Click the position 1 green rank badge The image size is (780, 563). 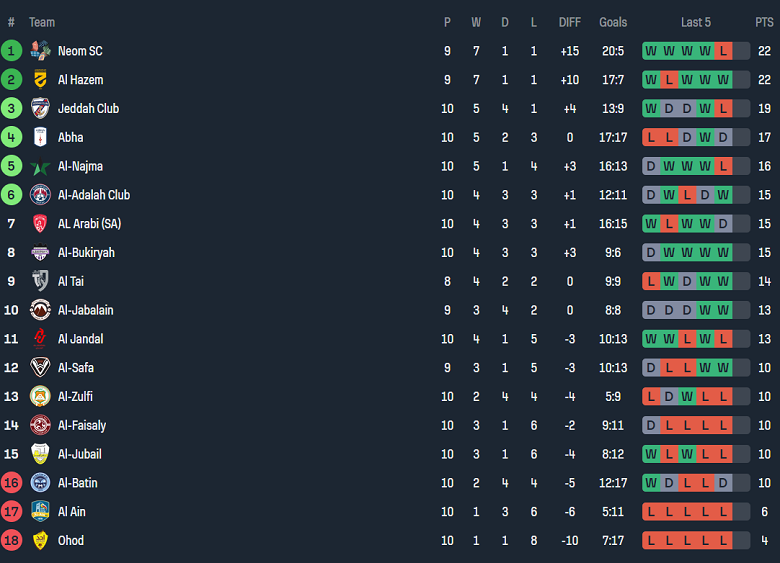11,51
